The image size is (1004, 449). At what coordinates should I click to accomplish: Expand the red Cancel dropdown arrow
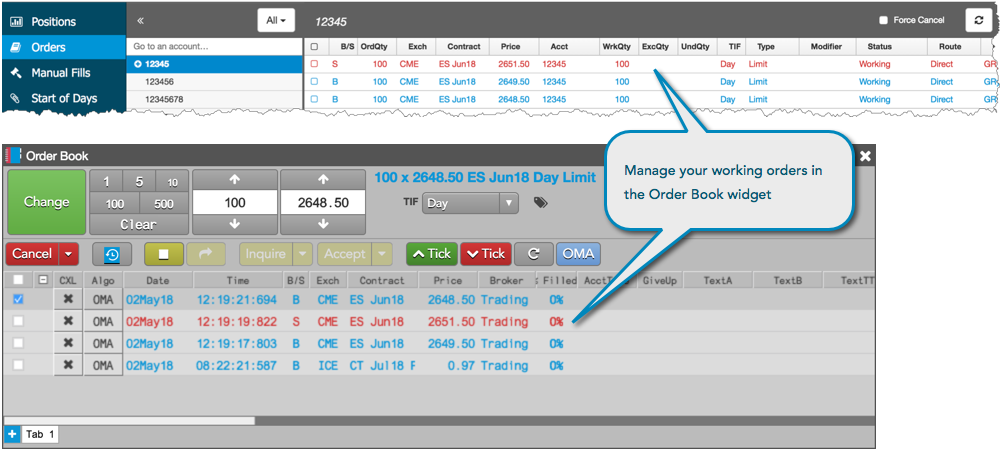pos(69,254)
